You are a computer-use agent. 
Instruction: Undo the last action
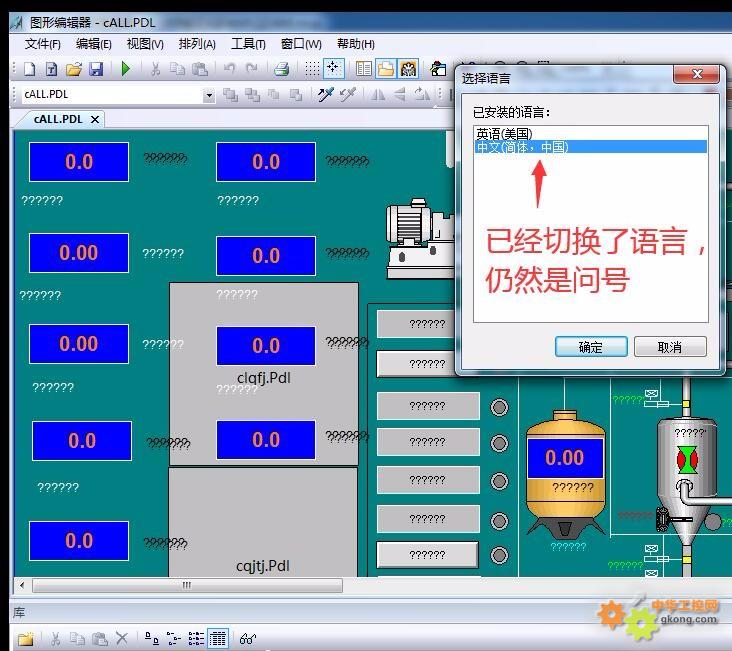229,69
